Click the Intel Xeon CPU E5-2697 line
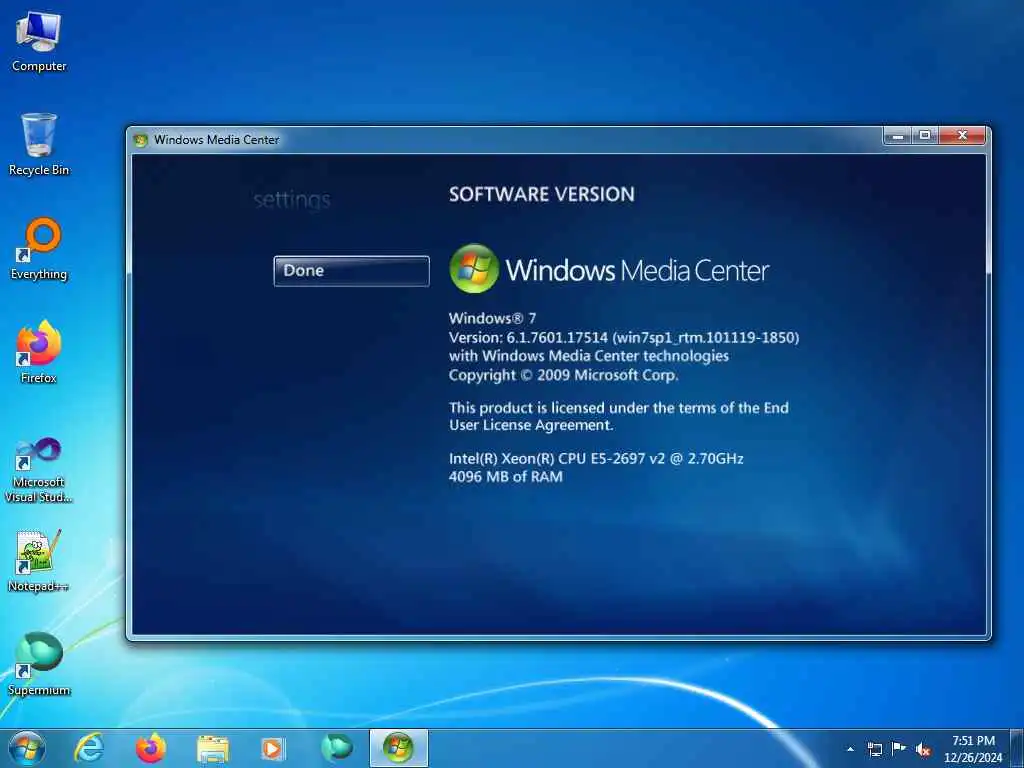The image size is (1024, 768). [596, 458]
